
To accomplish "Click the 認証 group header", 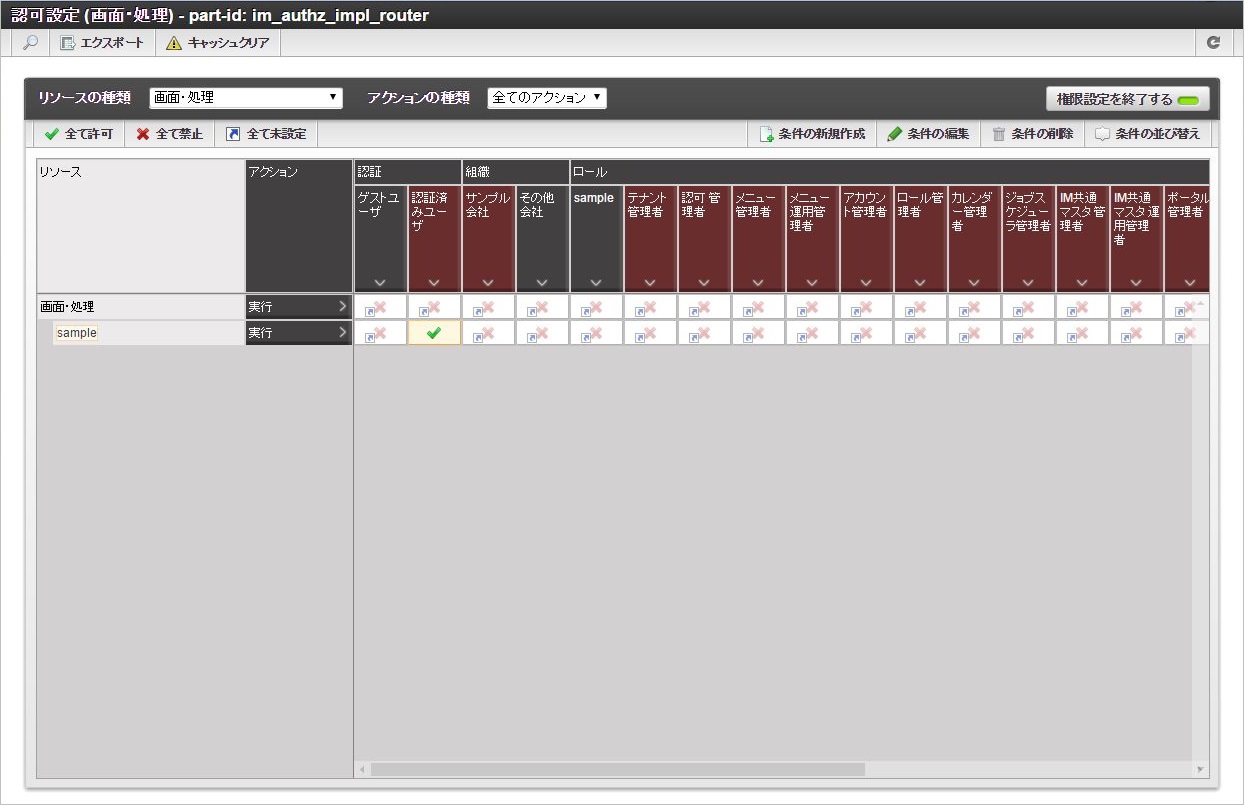I will 407,172.
